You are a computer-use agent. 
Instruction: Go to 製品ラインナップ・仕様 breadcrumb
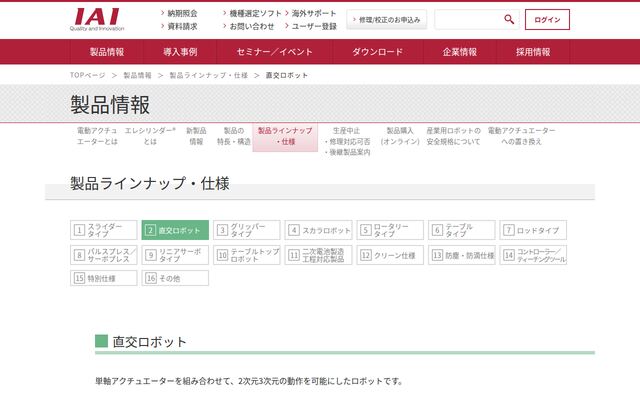pos(209,75)
